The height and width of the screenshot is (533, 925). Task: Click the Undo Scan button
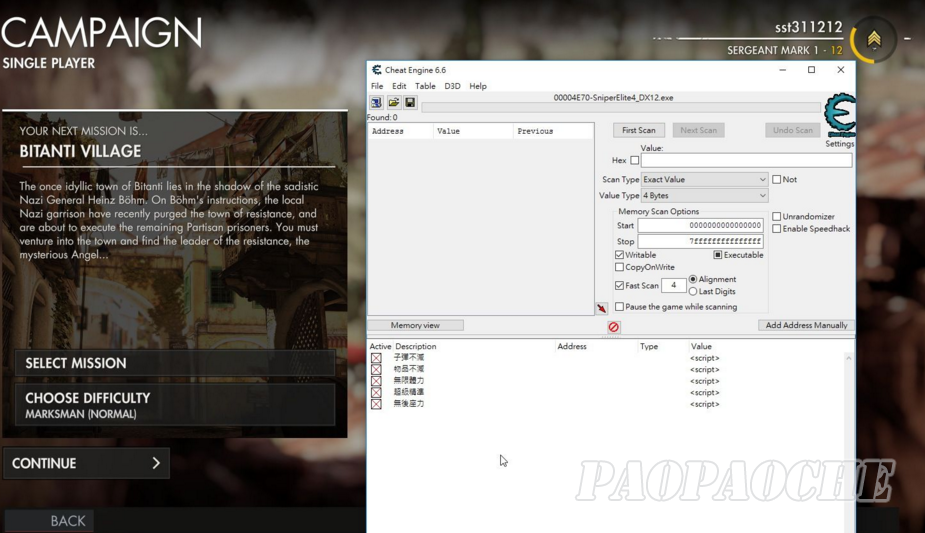(x=793, y=130)
